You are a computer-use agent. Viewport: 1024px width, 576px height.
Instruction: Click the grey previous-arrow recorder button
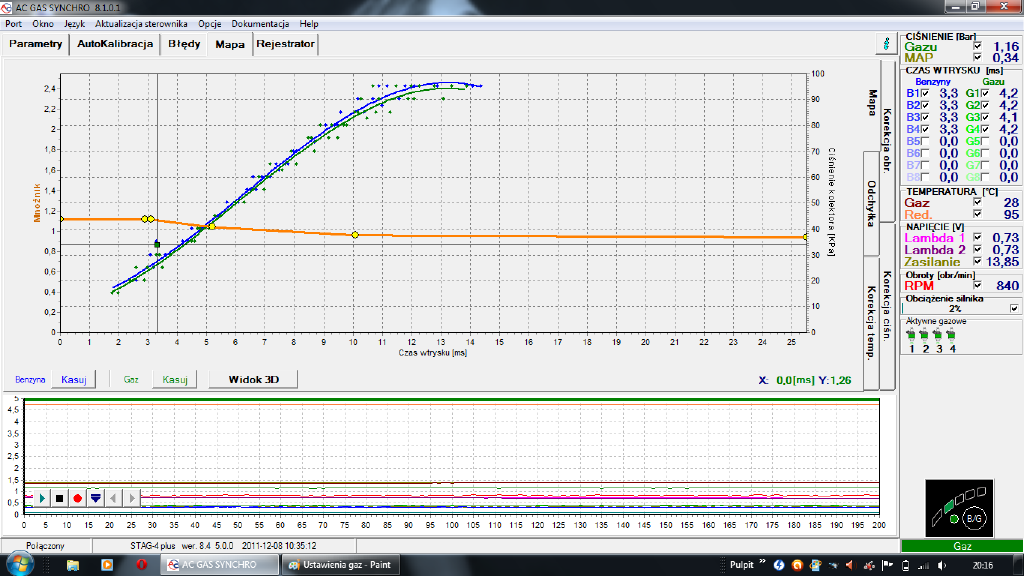pyautogui.click(x=114, y=498)
